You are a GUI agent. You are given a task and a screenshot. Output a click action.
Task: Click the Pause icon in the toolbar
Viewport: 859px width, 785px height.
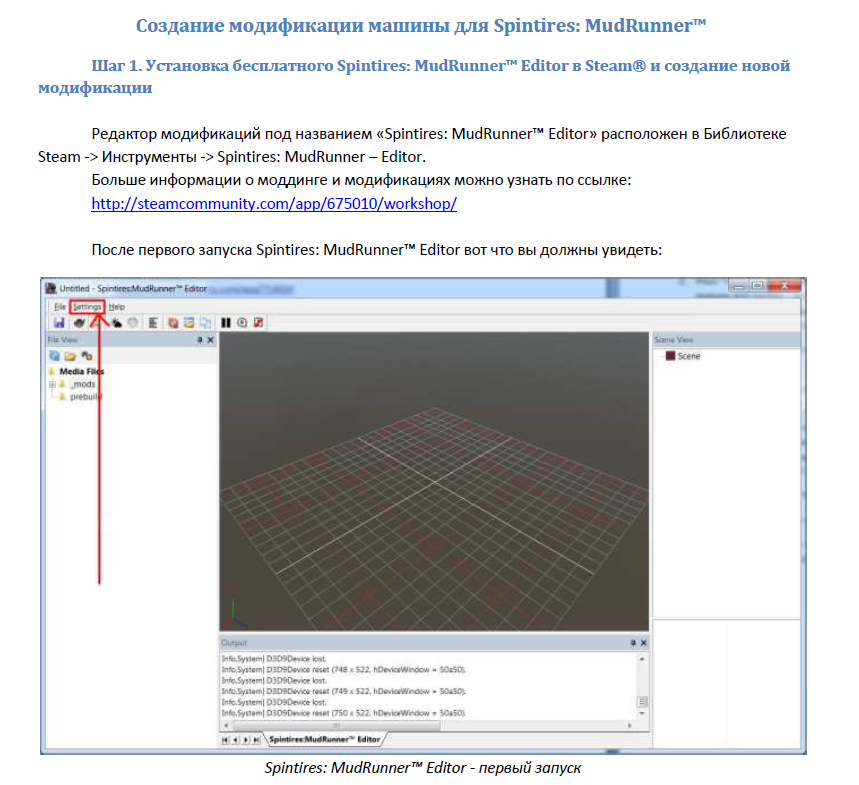click(226, 323)
